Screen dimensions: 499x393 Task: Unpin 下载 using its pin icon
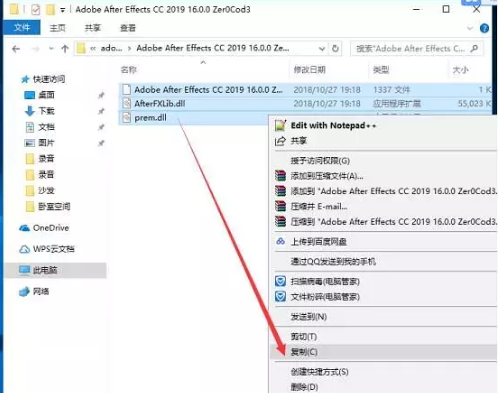point(101,111)
